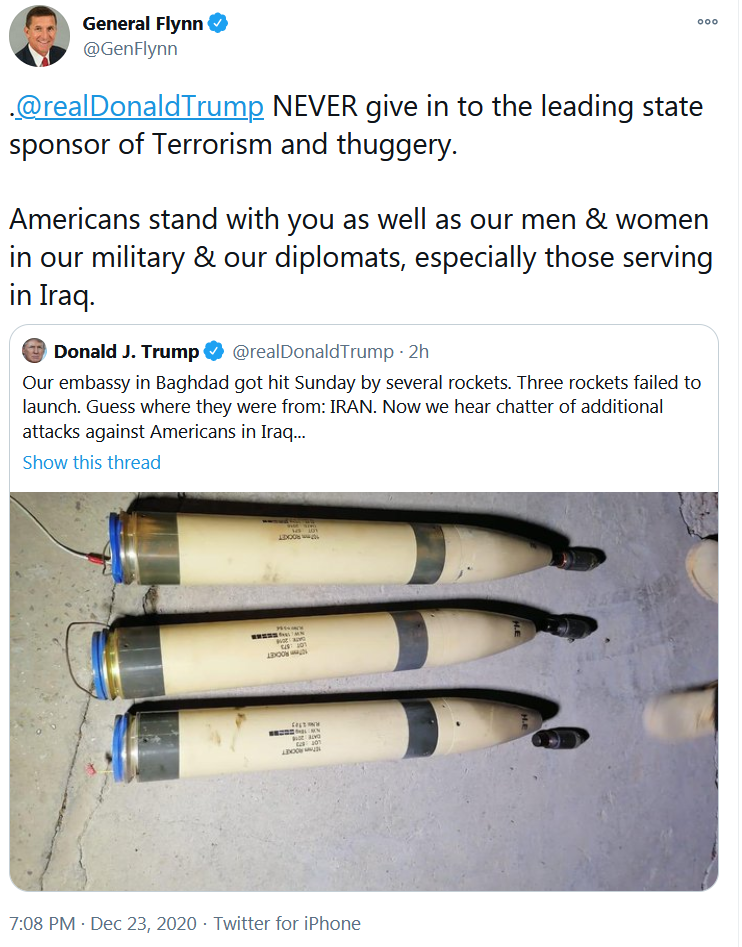The image size is (742, 947).
Task: Open the @GenFlynn handle
Action: coord(130,49)
